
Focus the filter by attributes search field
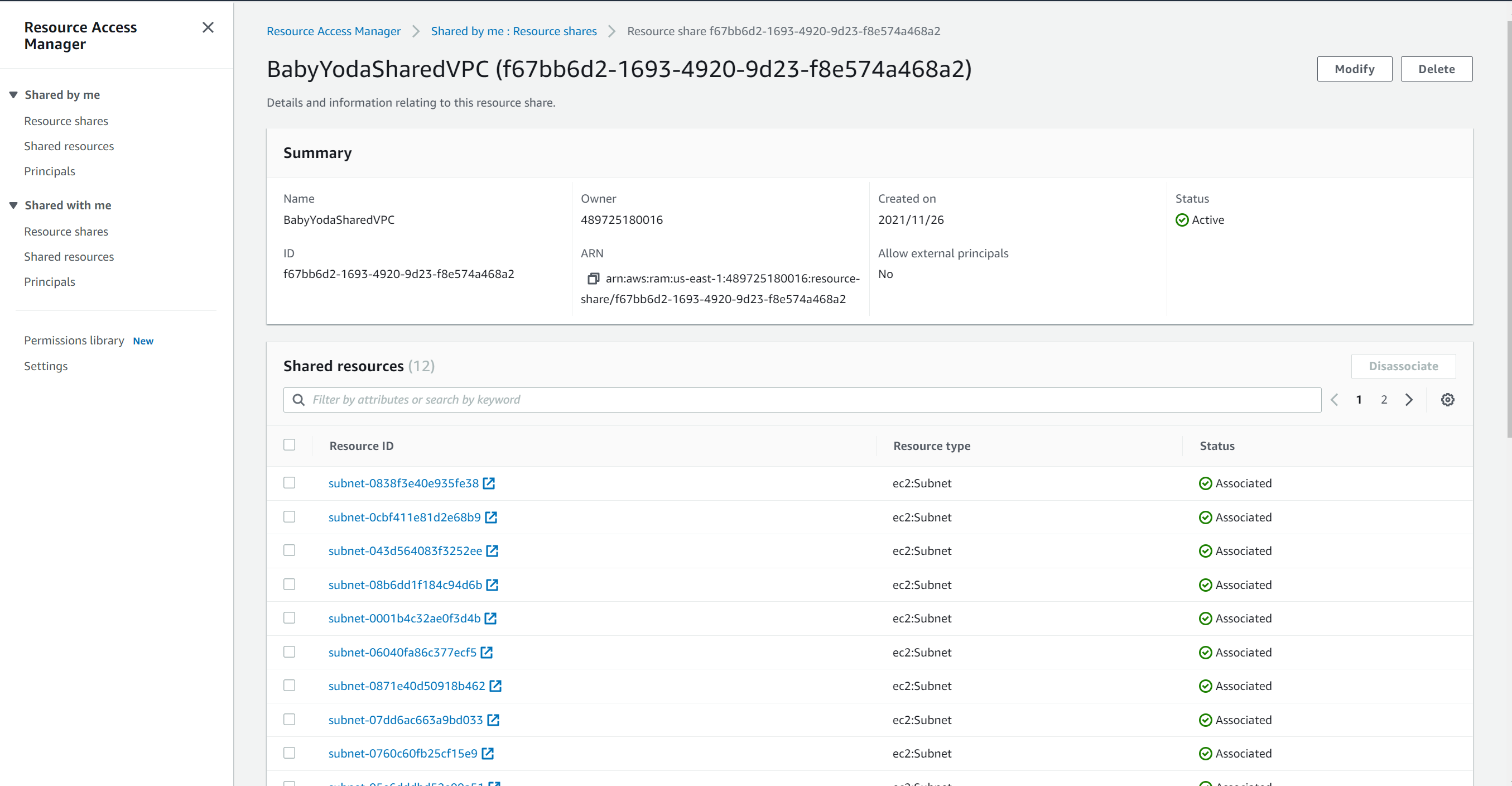tap(802, 400)
